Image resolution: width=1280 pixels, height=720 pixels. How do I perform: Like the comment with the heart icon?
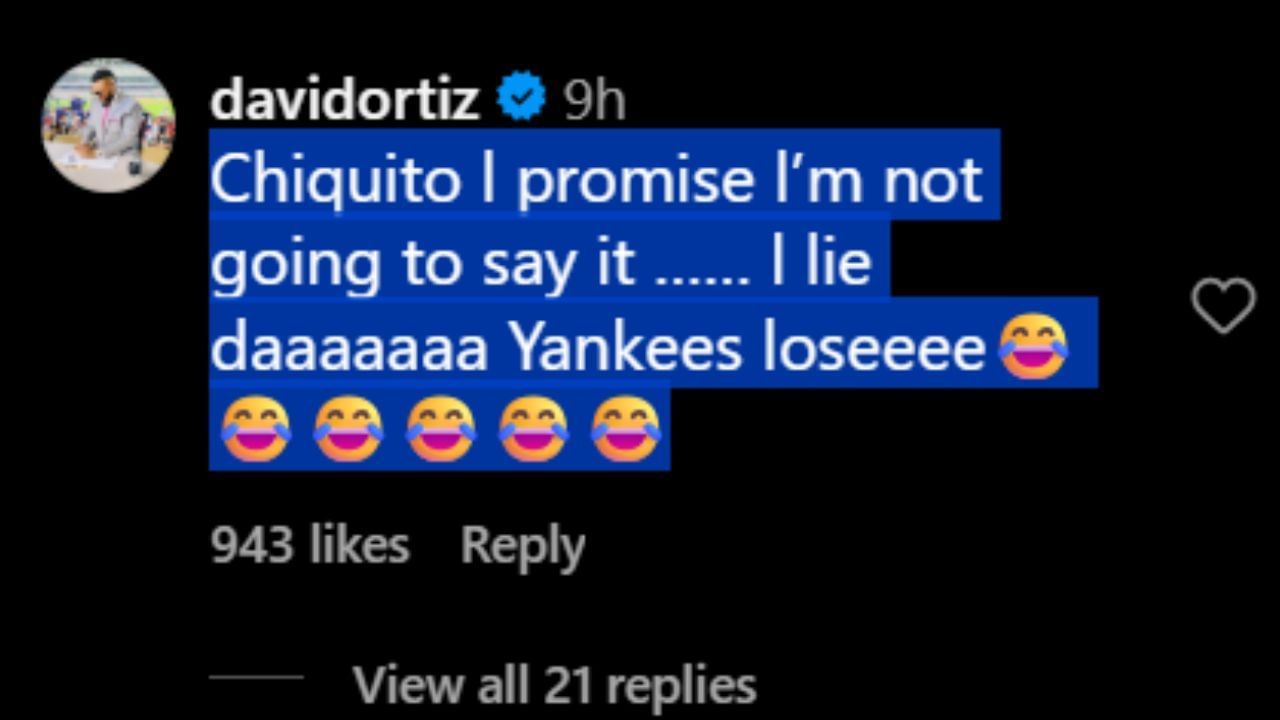[1223, 305]
